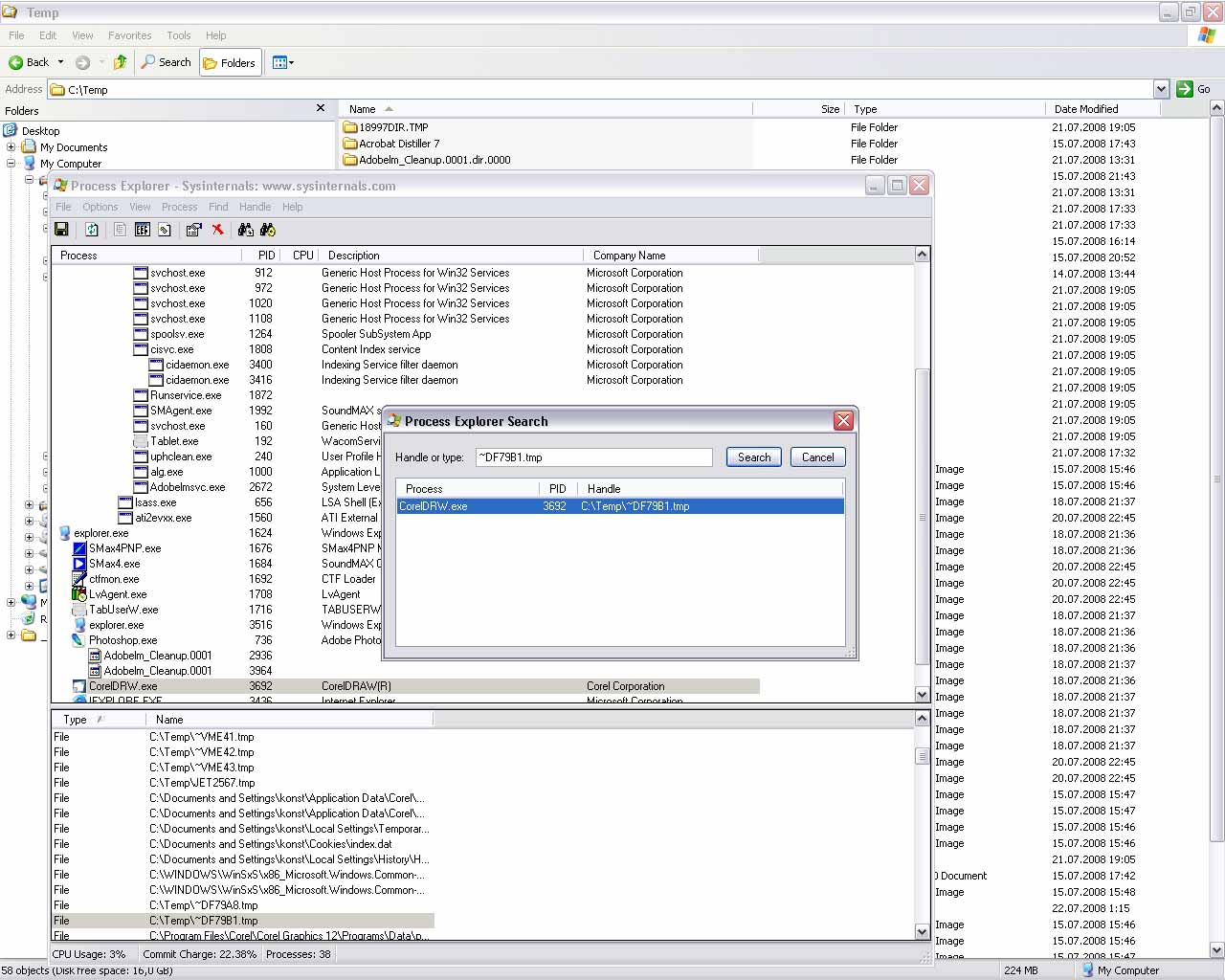Click the LvAgent.exe process icon
1225x980 pixels.
click(79, 594)
